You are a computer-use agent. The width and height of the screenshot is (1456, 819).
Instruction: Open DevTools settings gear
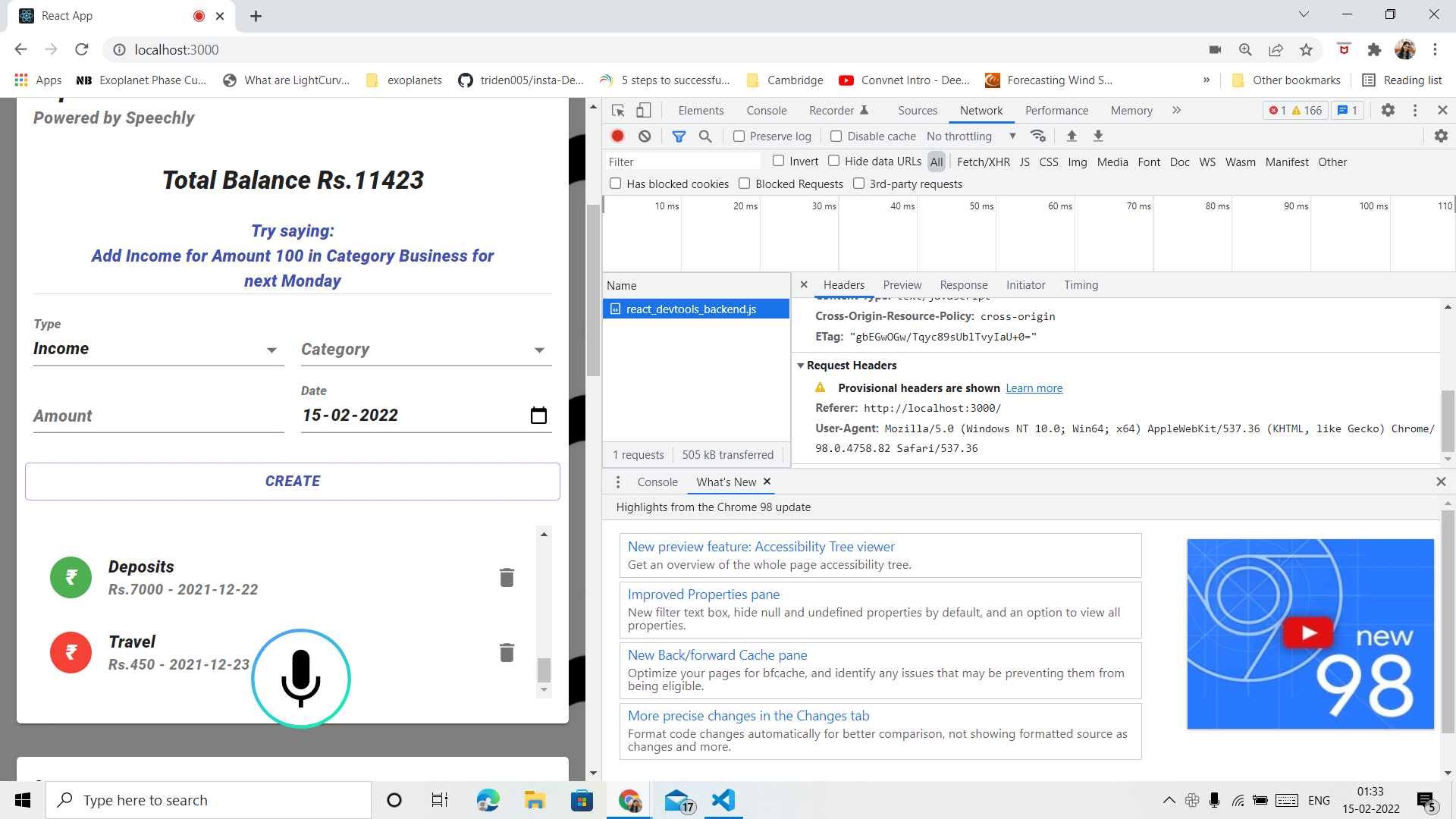(1388, 110)
